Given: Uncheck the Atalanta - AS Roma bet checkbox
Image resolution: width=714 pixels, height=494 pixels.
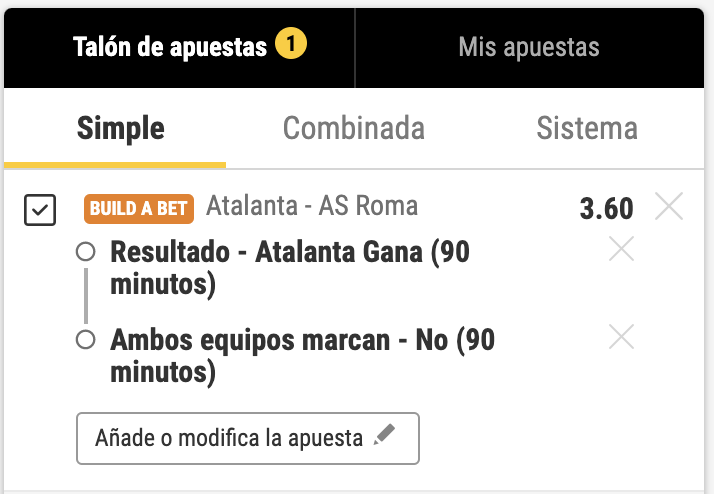Looking at the screenshot, I should click(x=40, y=210).
